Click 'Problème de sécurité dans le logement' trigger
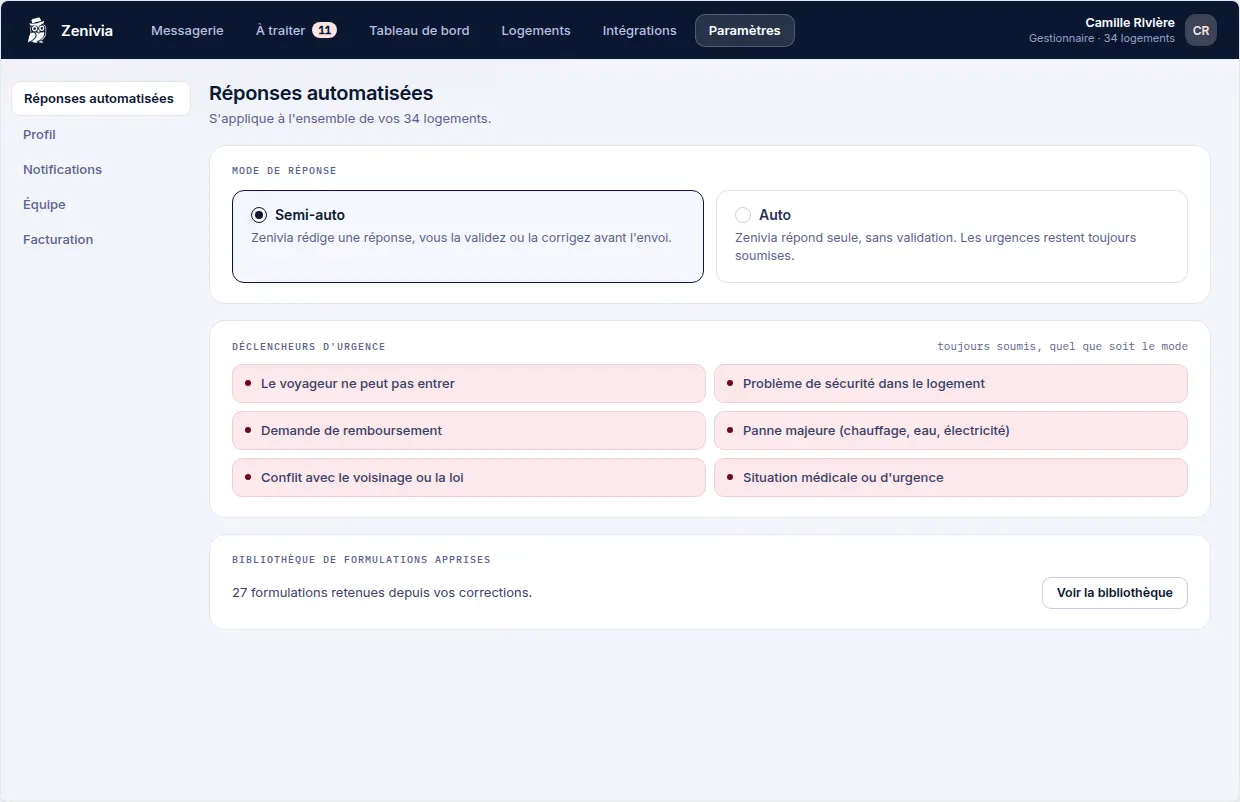 point(951,383)
